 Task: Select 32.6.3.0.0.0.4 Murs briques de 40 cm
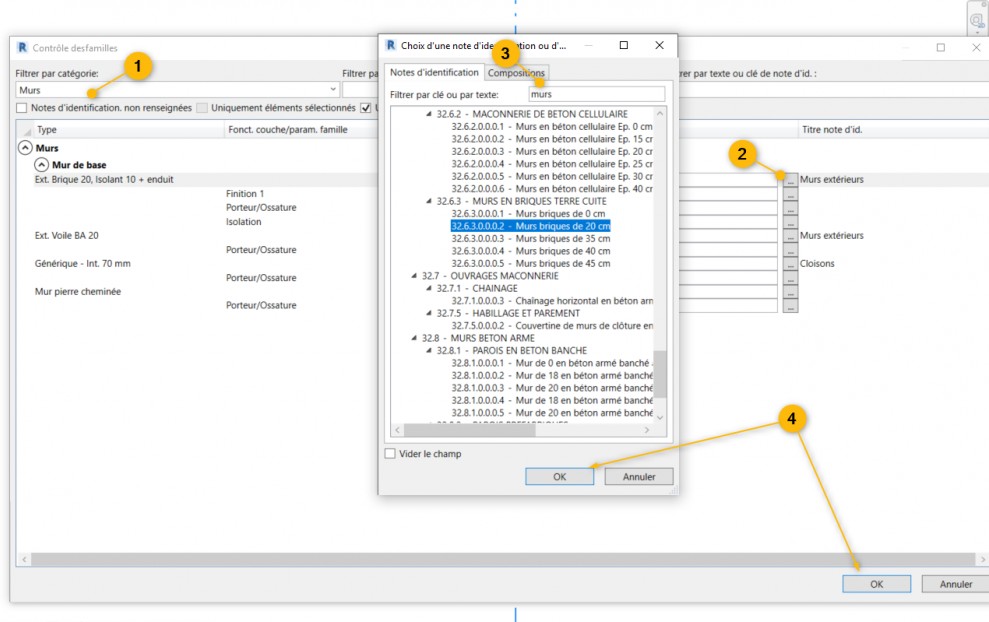click(x=530, y=251)
